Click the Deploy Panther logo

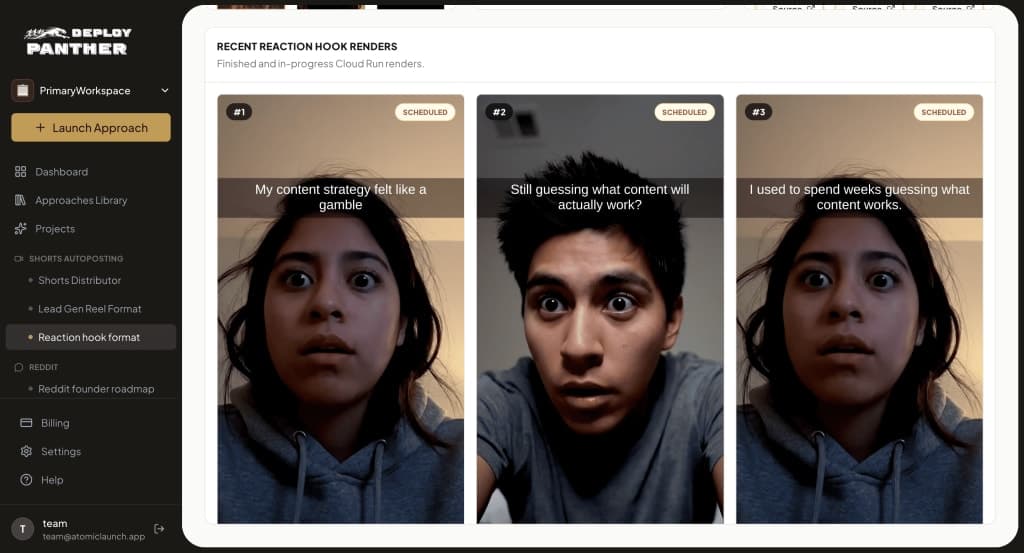pos(78,41)
